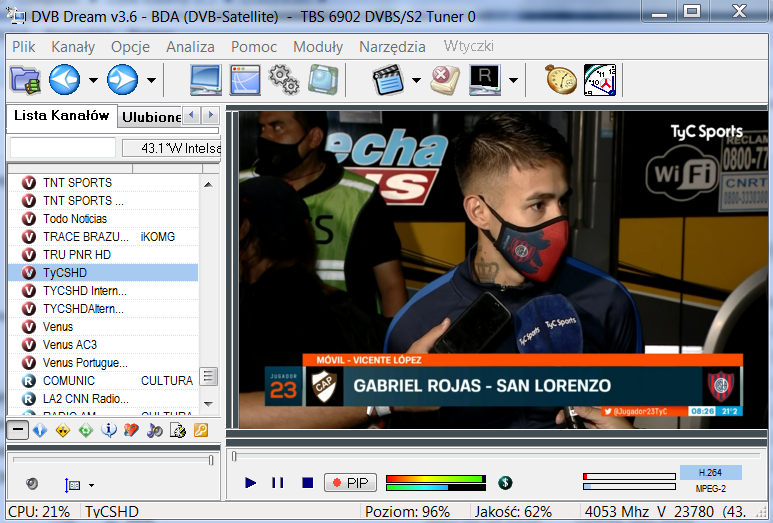This screenshot has width=773, height=523.
Task: Click the Stop button
Action: tap(308, 483)
